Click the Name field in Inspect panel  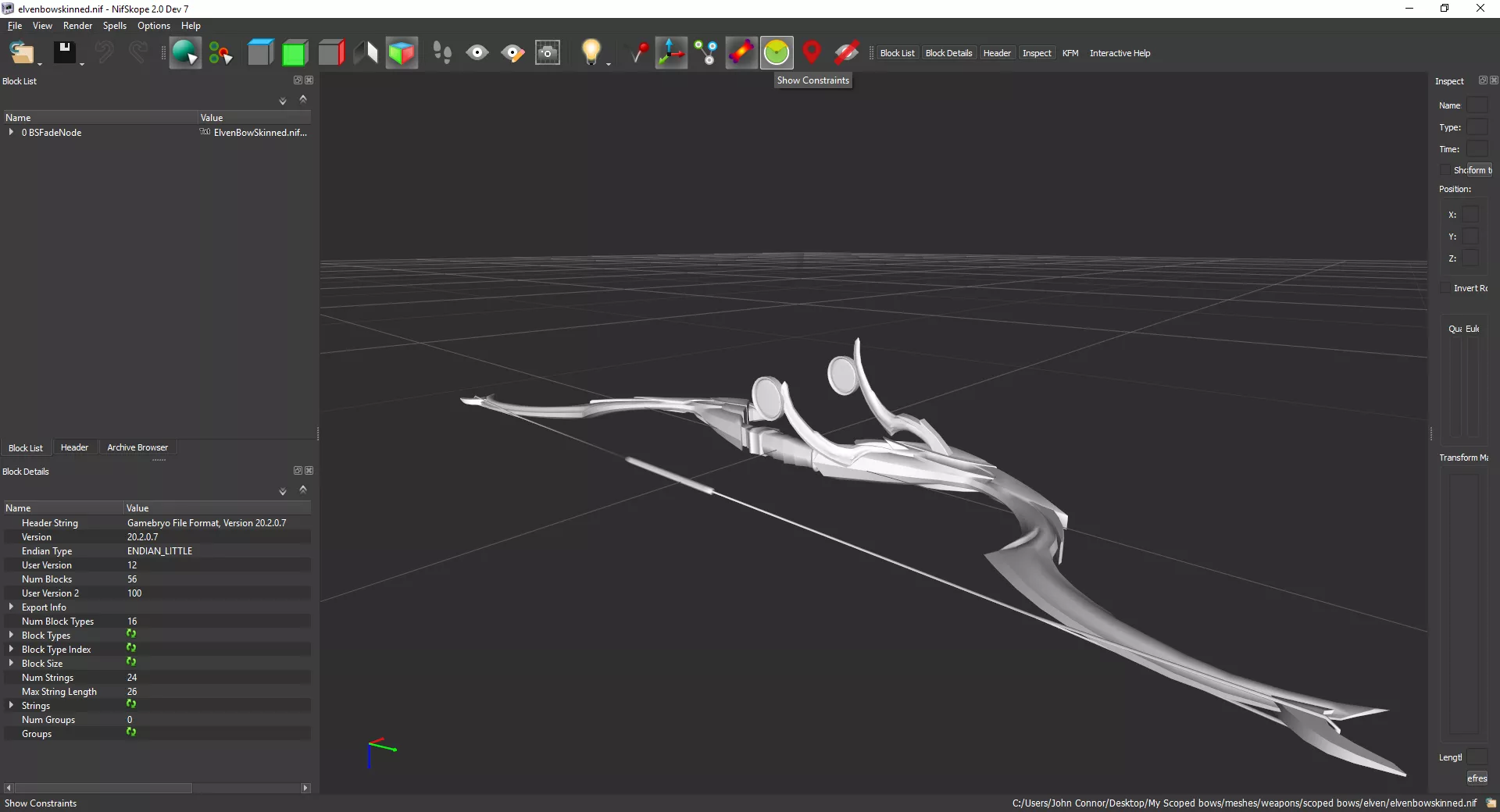(1477, 105)
